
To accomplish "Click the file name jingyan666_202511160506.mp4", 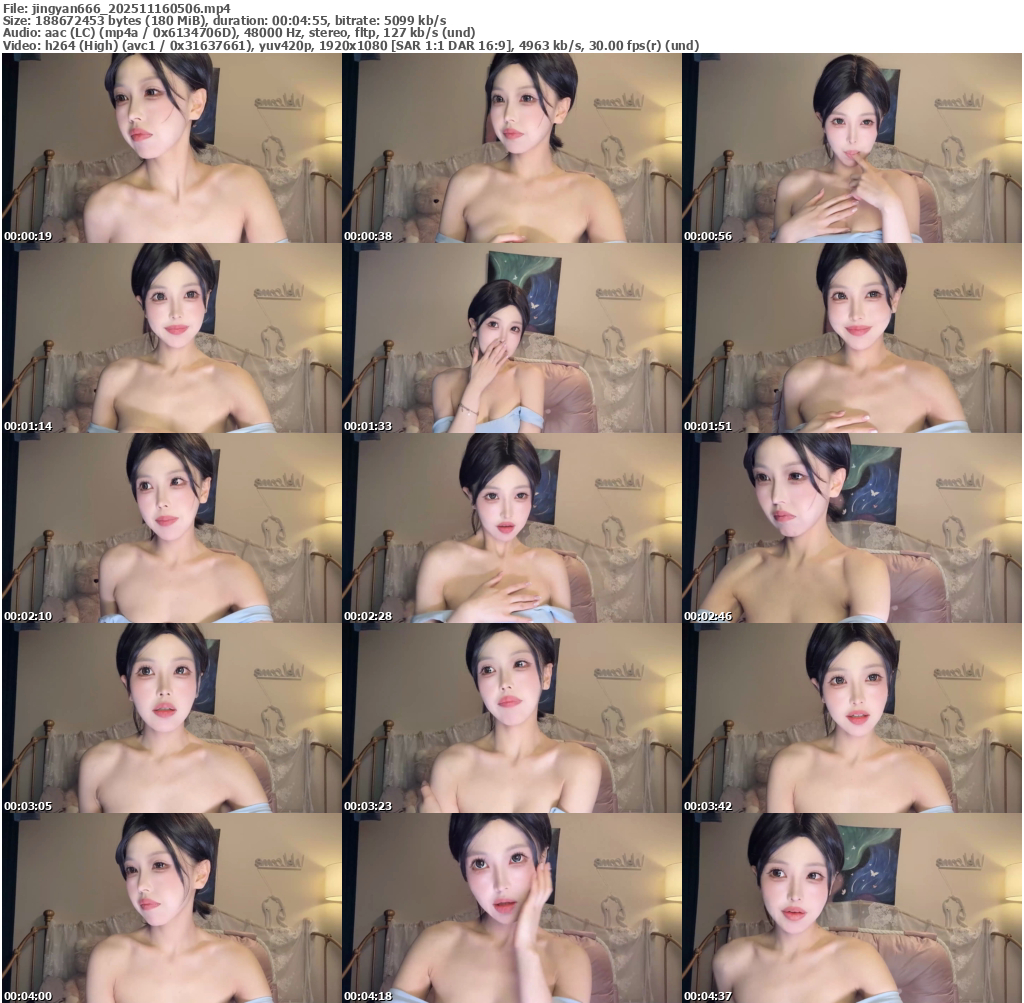I will (131, 8).
